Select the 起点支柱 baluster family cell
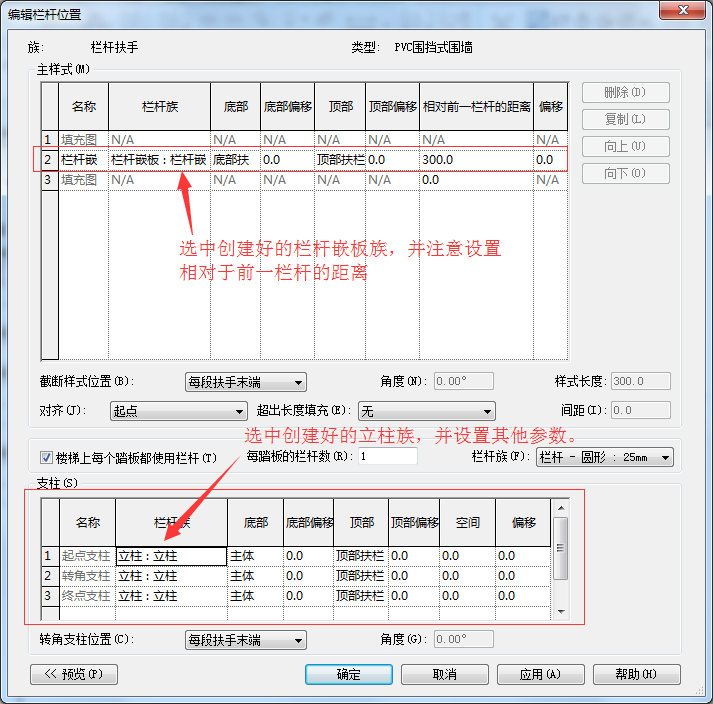Screen dimensions: 713x704 pos(170,556)
